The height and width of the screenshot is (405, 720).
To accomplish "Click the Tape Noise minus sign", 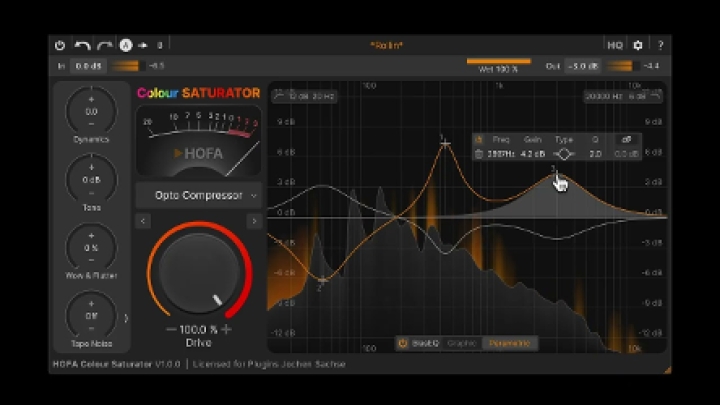I will point(91,328).
